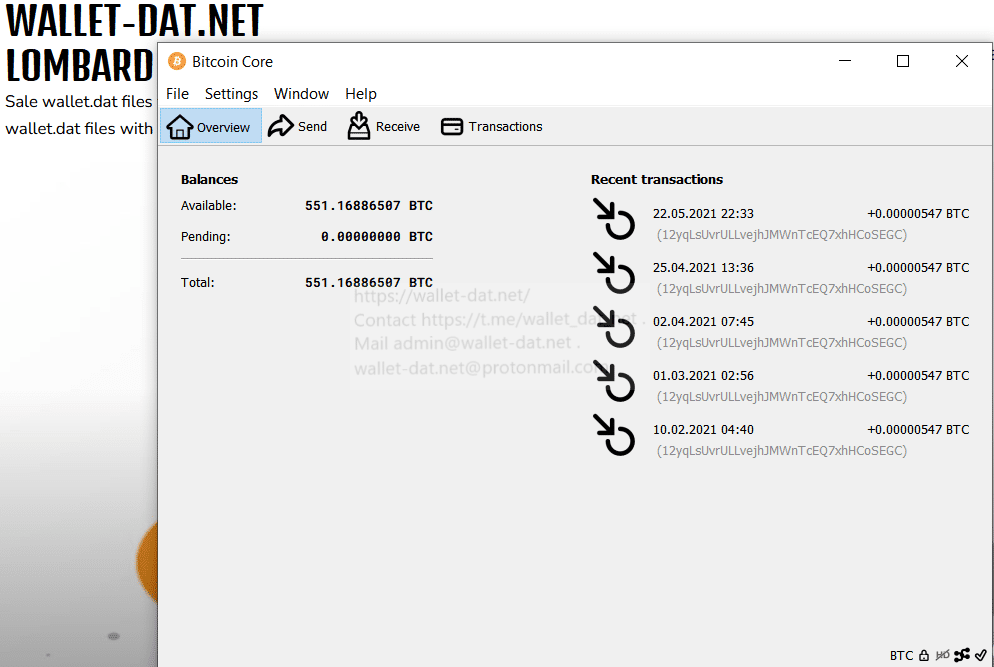
Task: Open the Receive tab
Action: coord(384,126)
